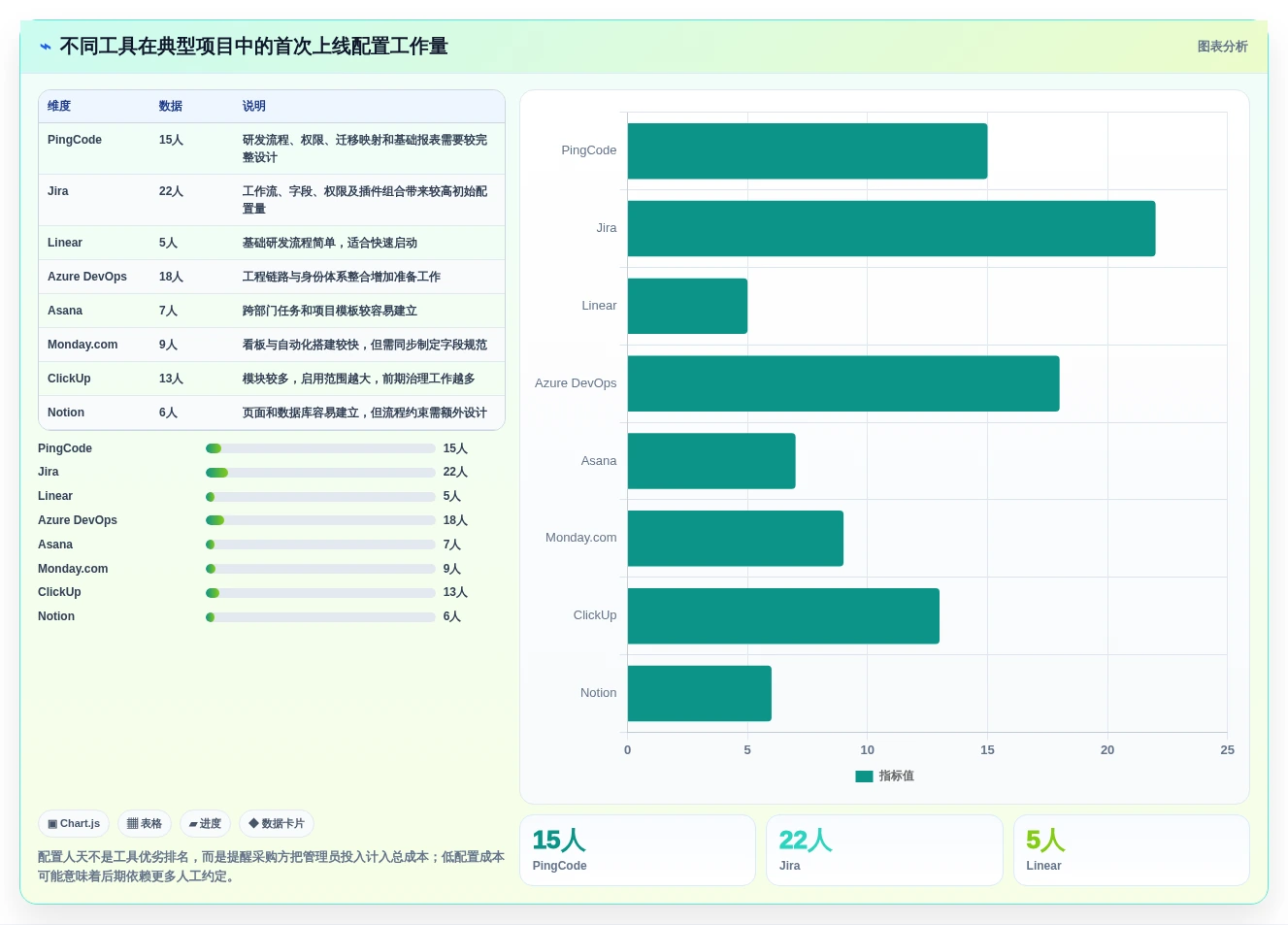This screenshot has height=925, width=1288.
Task: Click the ClickUp bar in the chart
Action: pos(783,616)
